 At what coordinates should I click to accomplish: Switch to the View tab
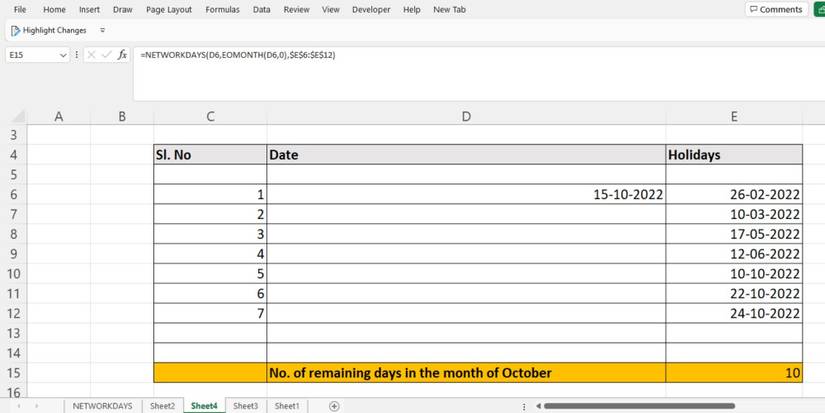coord(330,9)
